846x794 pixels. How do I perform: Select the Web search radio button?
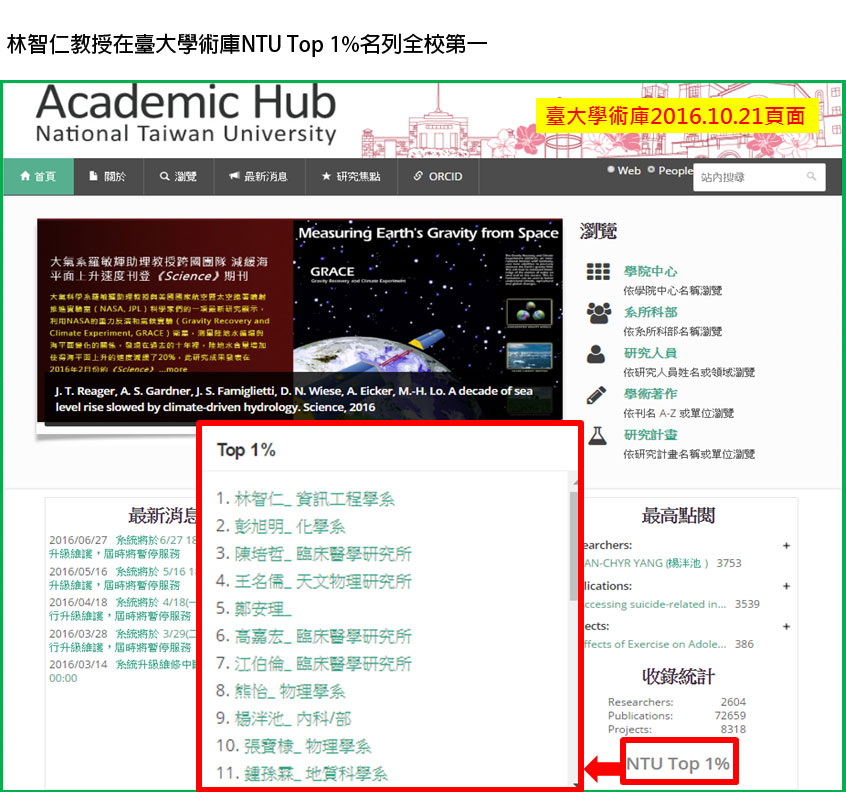click(x=611, y=170)
